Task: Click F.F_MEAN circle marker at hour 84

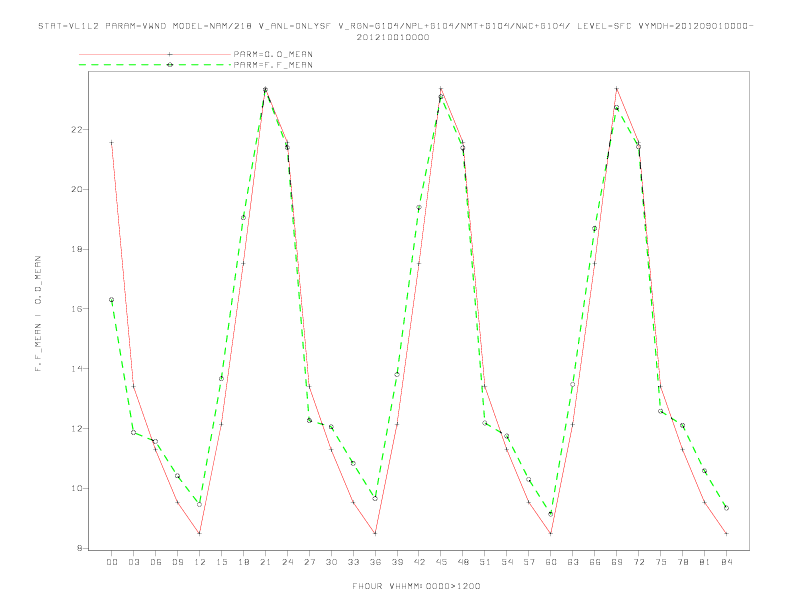Action: coord(726,508)
